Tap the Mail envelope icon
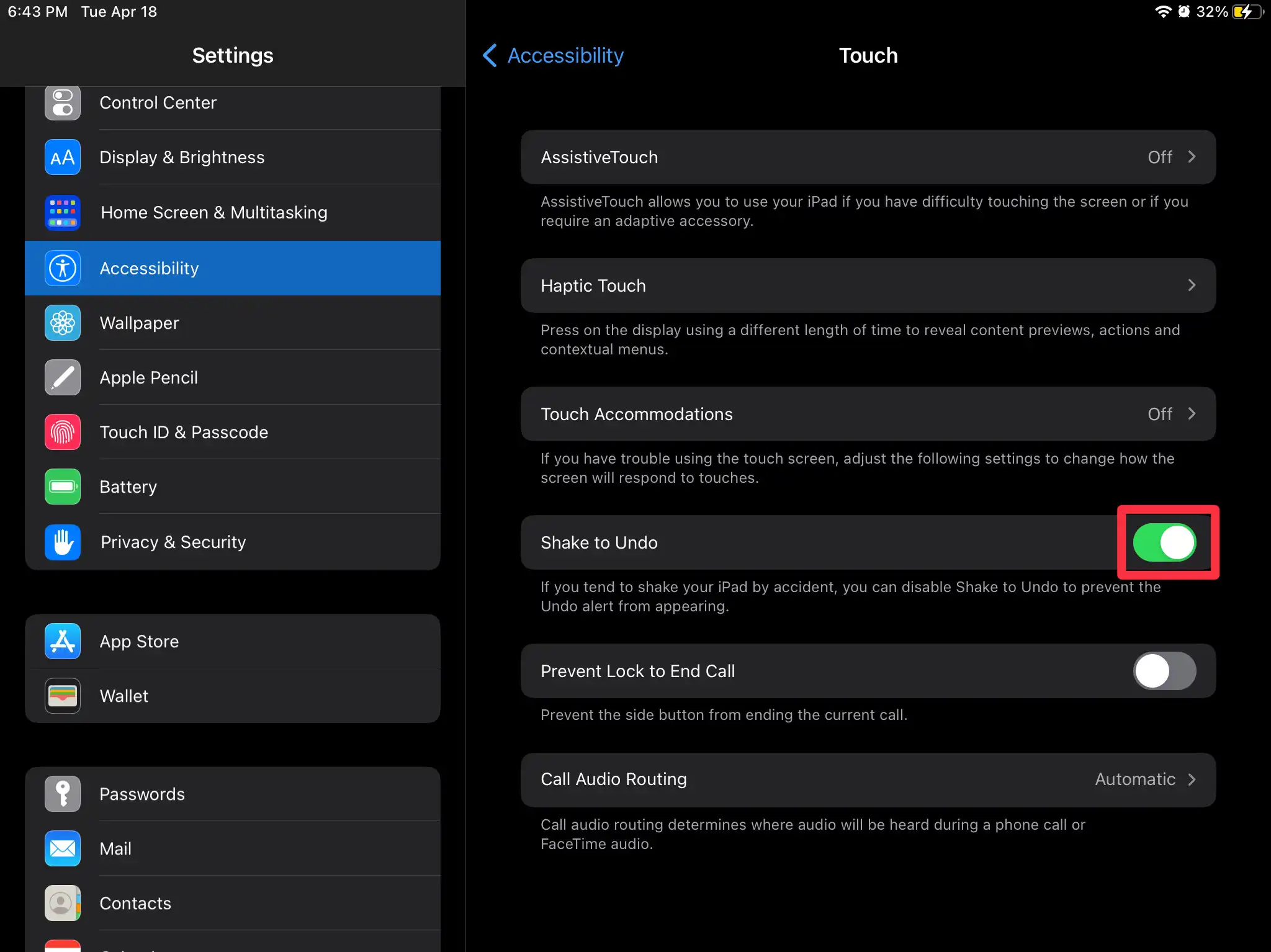Image resolution: width=1271 pixels, height=952 pixels. pos(63,848)
